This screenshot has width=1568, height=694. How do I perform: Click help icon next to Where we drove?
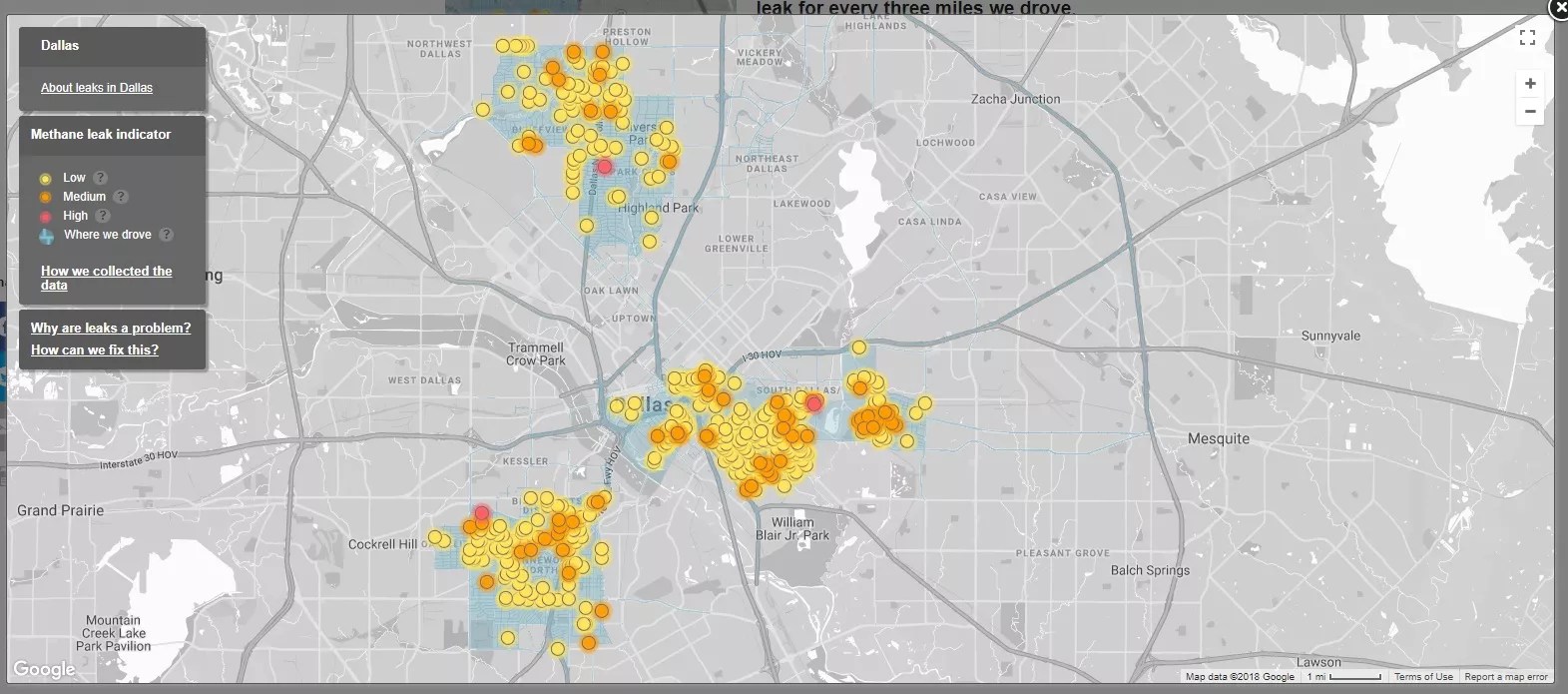pos(166,235)
